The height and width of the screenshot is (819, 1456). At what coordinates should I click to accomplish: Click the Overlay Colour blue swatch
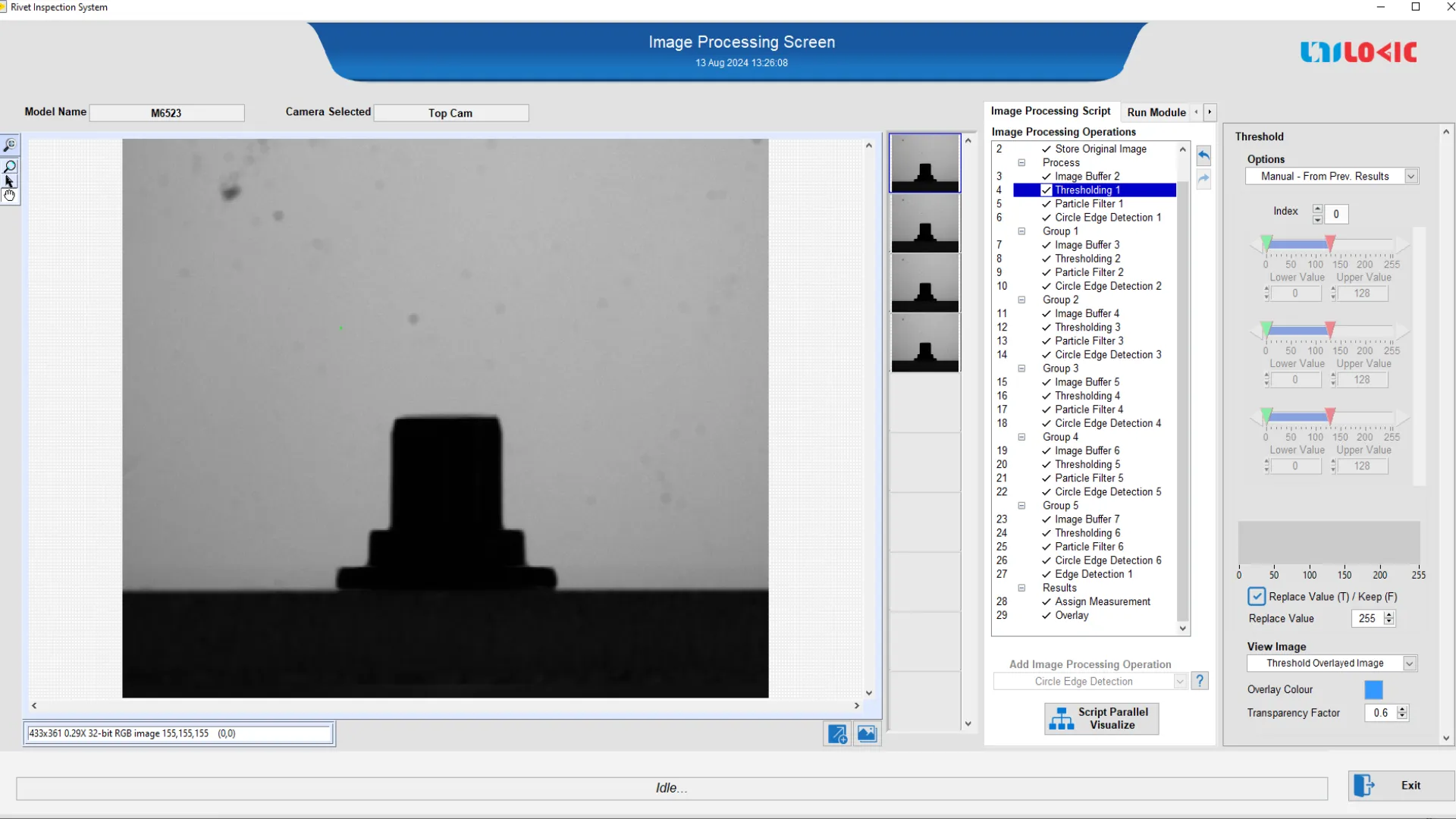(1373, 689)
